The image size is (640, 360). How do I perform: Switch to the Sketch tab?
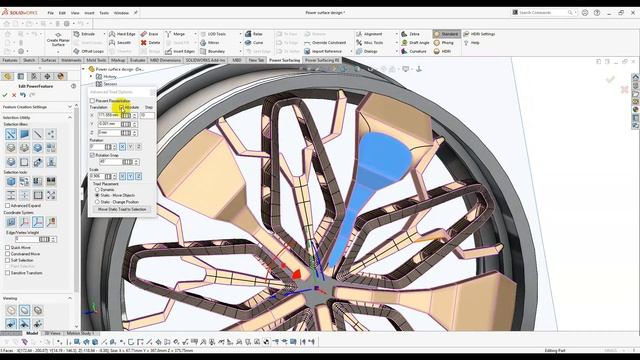tap(29, 60)
